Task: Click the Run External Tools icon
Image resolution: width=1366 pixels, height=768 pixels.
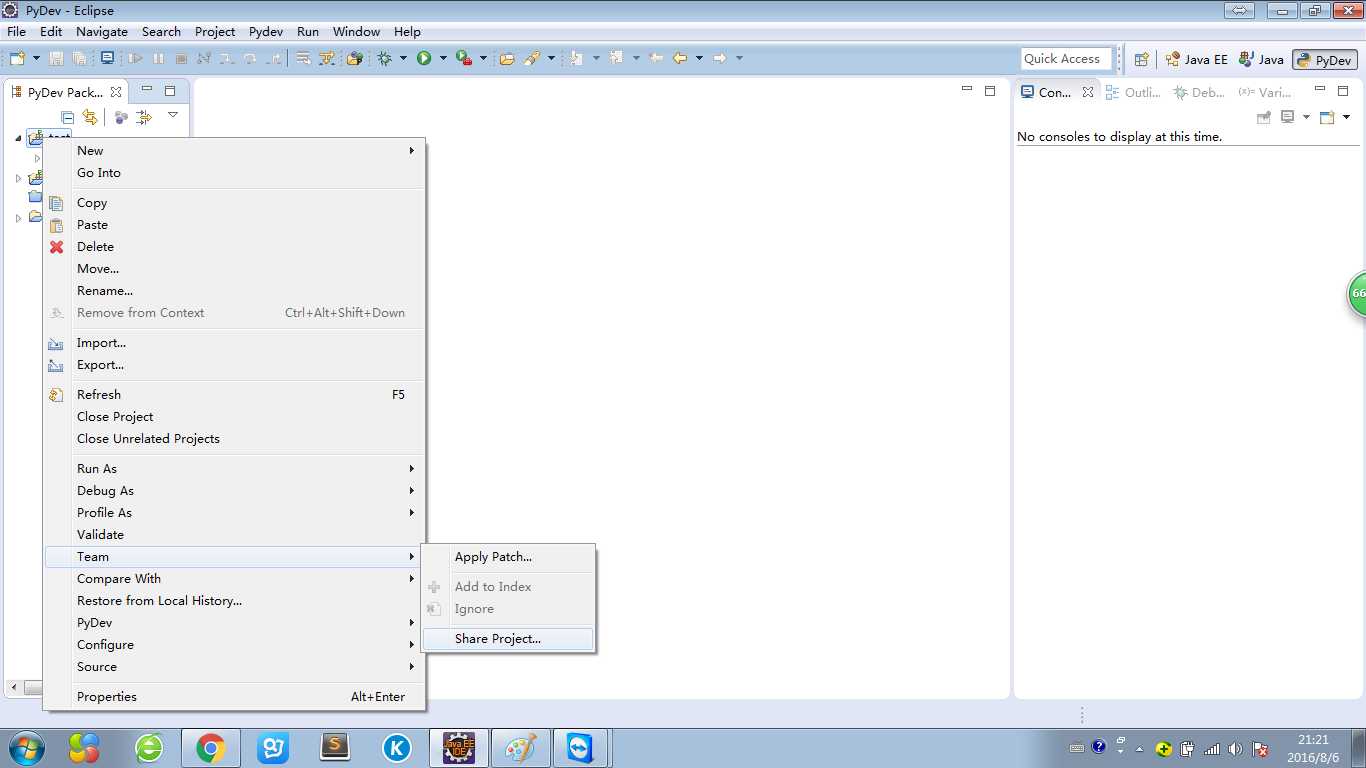Action: click(x=464, y=59)
